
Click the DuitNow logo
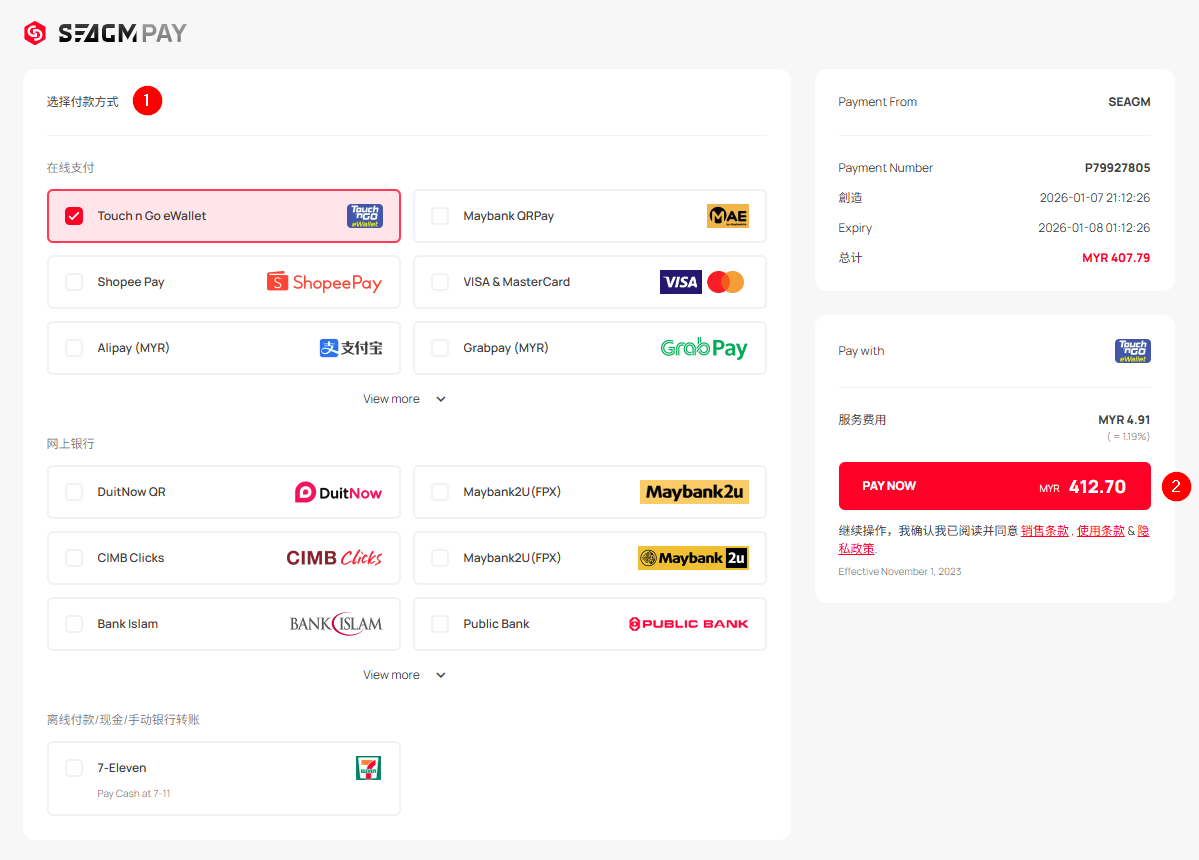(338, 492)
